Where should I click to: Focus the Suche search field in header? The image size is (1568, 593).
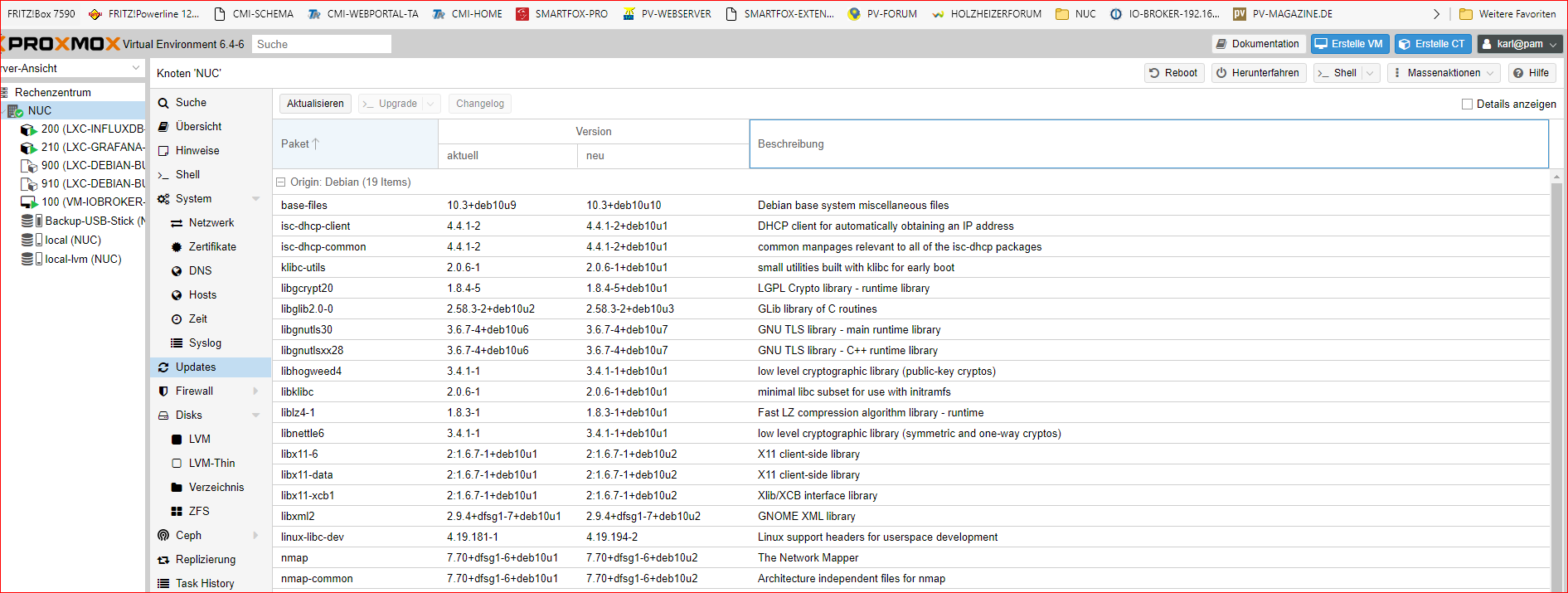pyautogui.click(x=321, y=44)
